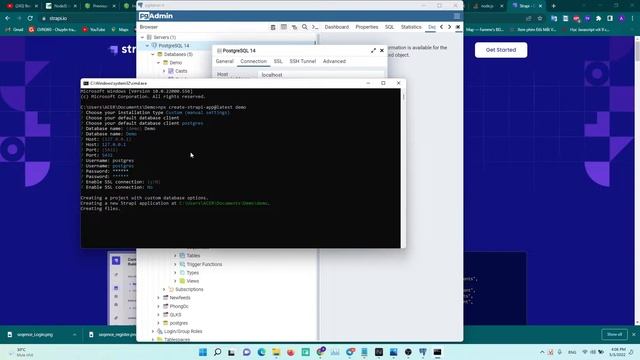Screen dimensions: 640x360
Task: Open Windows Start menu
Action: pyautogui.click(x=202, y=352)
